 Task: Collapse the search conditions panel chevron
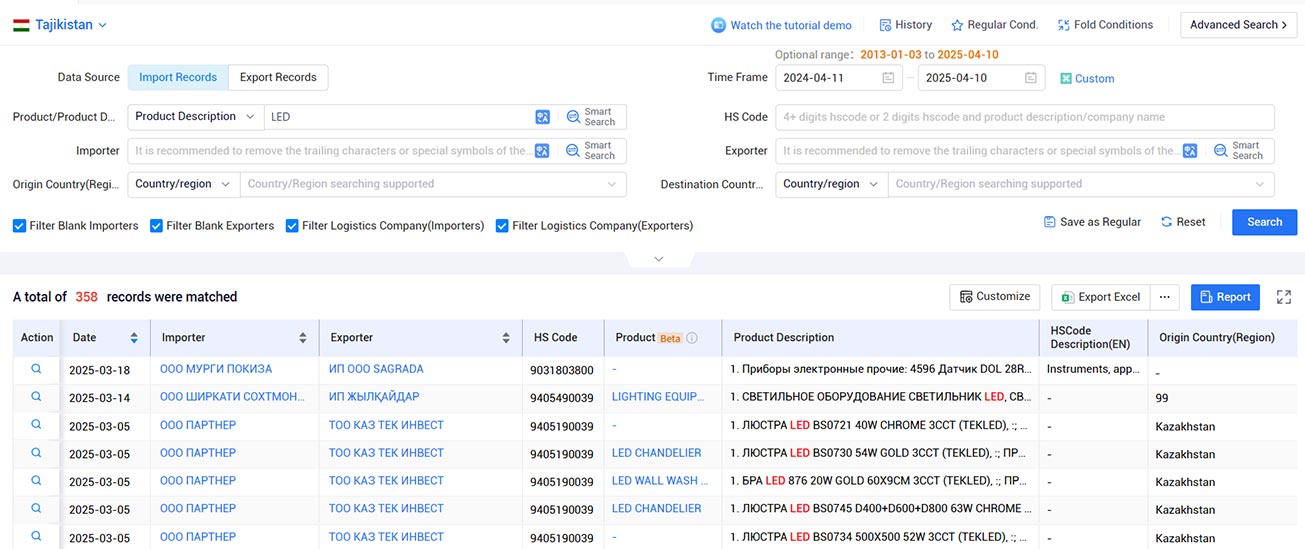pos(658,259)
